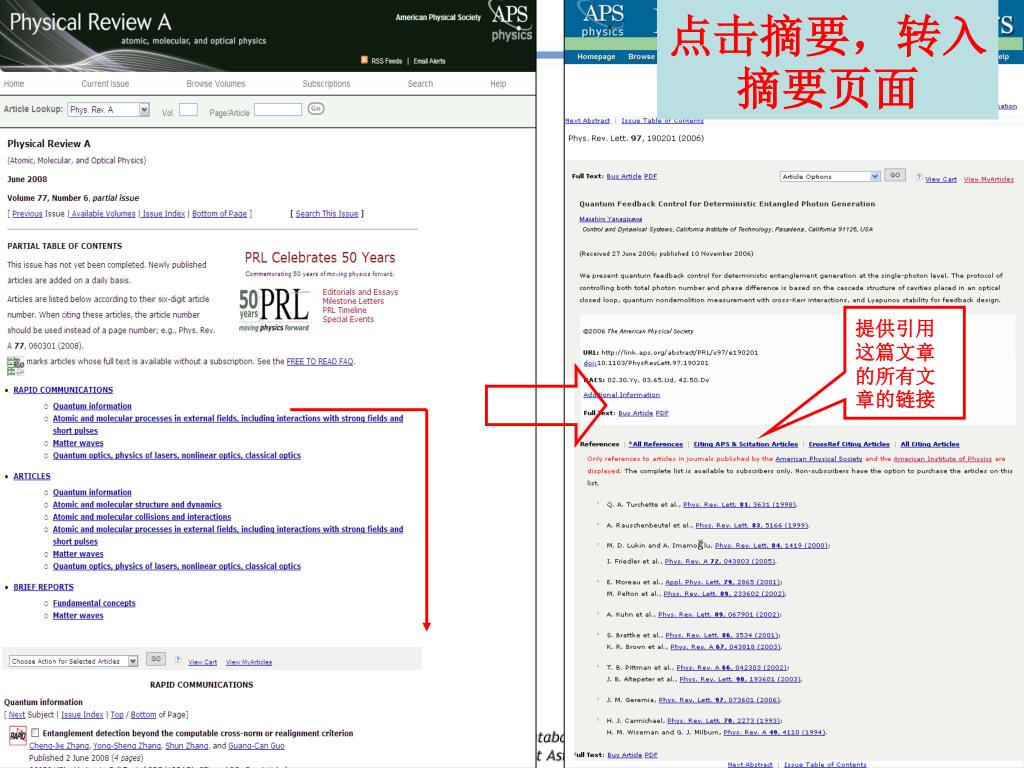1024x768 pixels.
Task: Click help icon beside right View Cart
Action: point(919,177)
